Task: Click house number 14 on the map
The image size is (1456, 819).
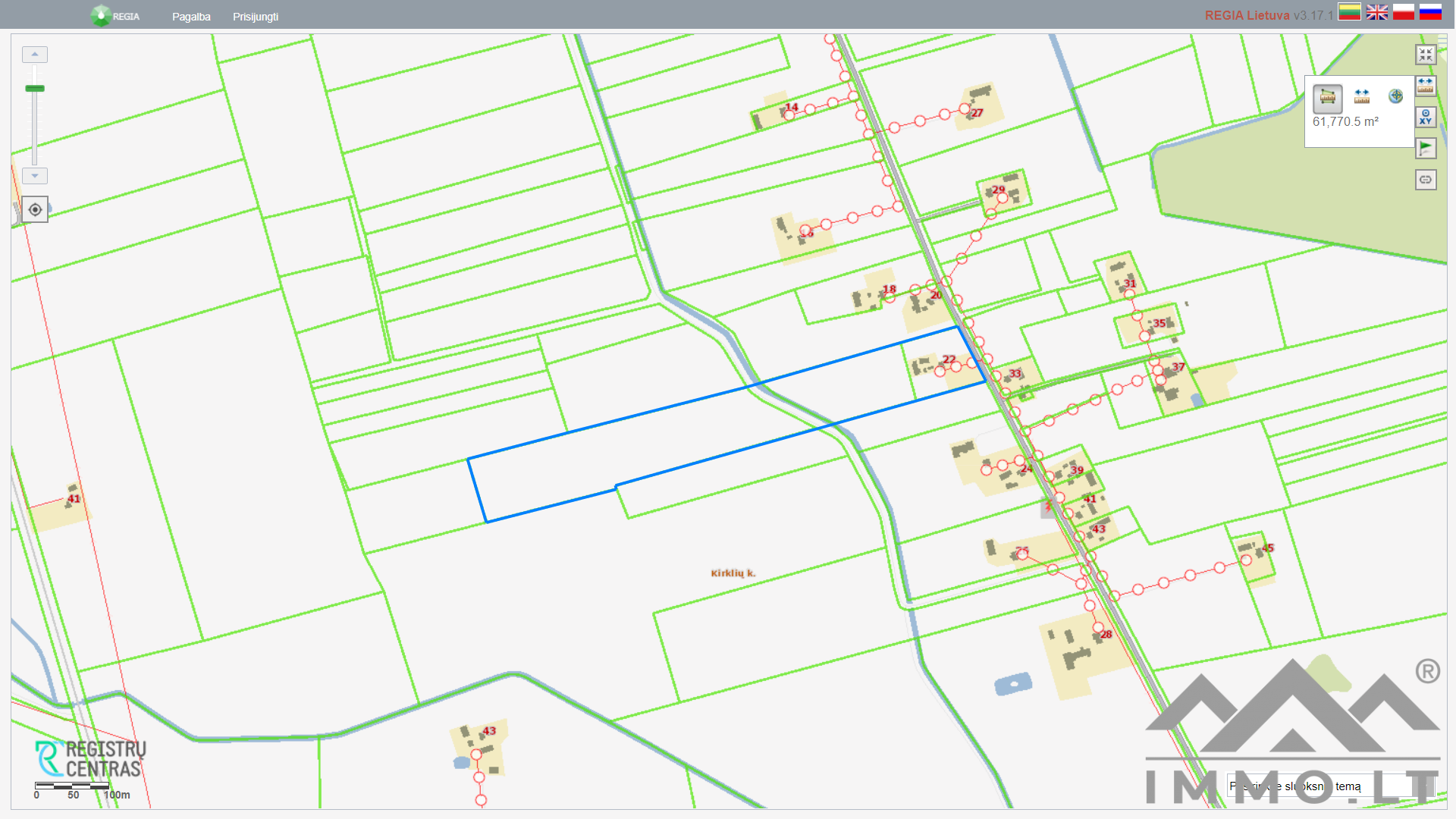Action: click(x=792, y=107)
